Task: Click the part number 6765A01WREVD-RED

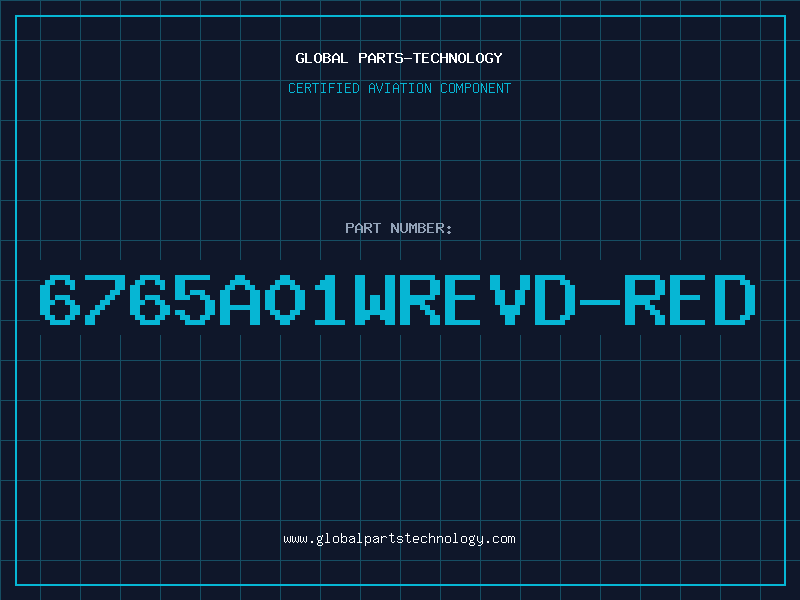Action: tap(398, 299)
